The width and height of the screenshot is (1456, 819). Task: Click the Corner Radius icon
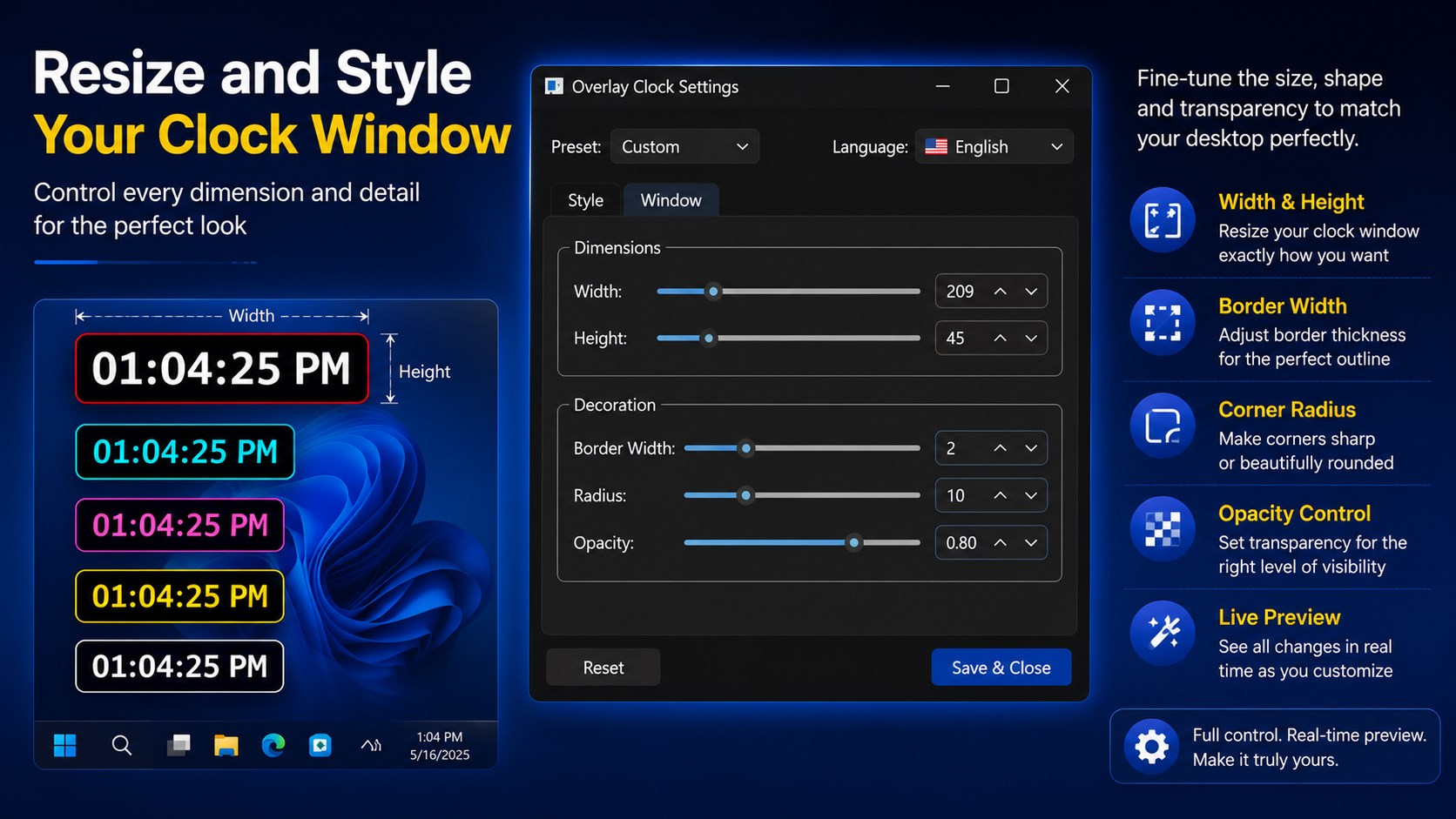click(x=1163, y=426)
